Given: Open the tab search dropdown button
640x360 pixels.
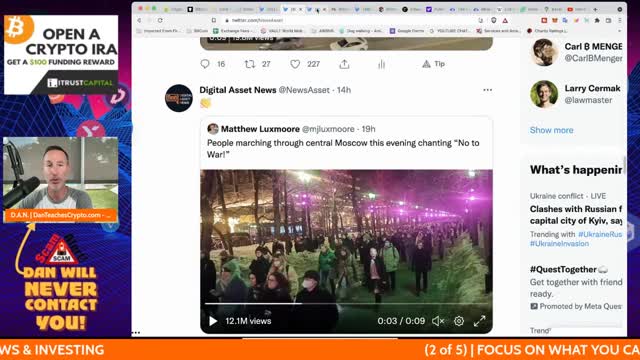Looking at the screenshot, I should (620, 9).
